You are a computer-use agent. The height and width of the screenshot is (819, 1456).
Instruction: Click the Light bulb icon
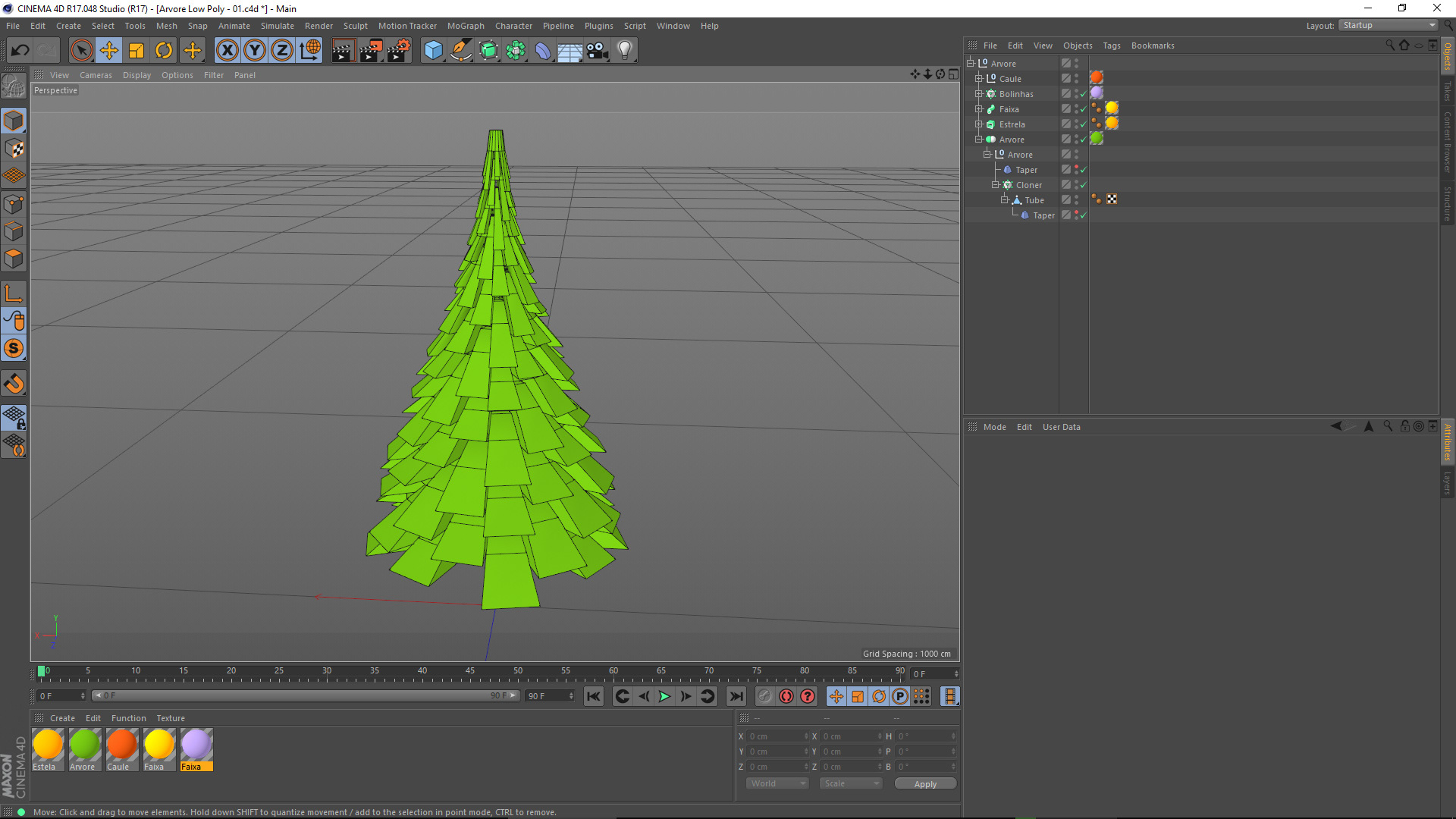click(624, 51)
